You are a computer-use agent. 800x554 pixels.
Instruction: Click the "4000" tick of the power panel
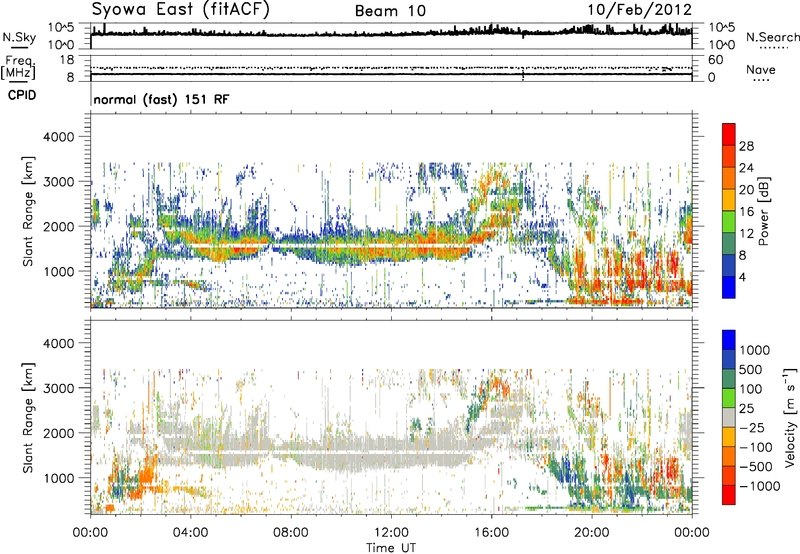[x=58, y=137]
